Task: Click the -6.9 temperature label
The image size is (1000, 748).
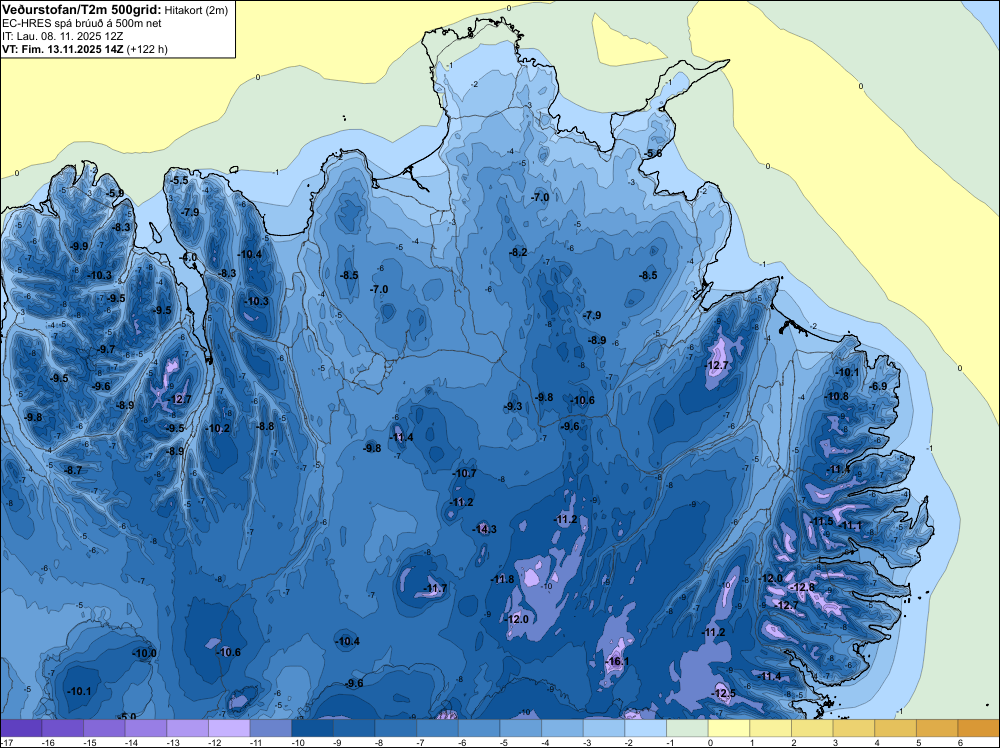Action: coord(879,386)
